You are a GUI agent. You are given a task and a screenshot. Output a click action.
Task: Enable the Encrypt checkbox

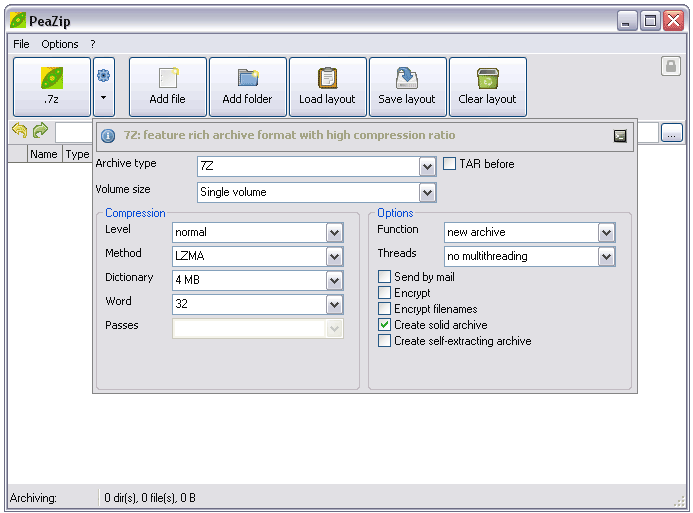(x=384, y=293)
